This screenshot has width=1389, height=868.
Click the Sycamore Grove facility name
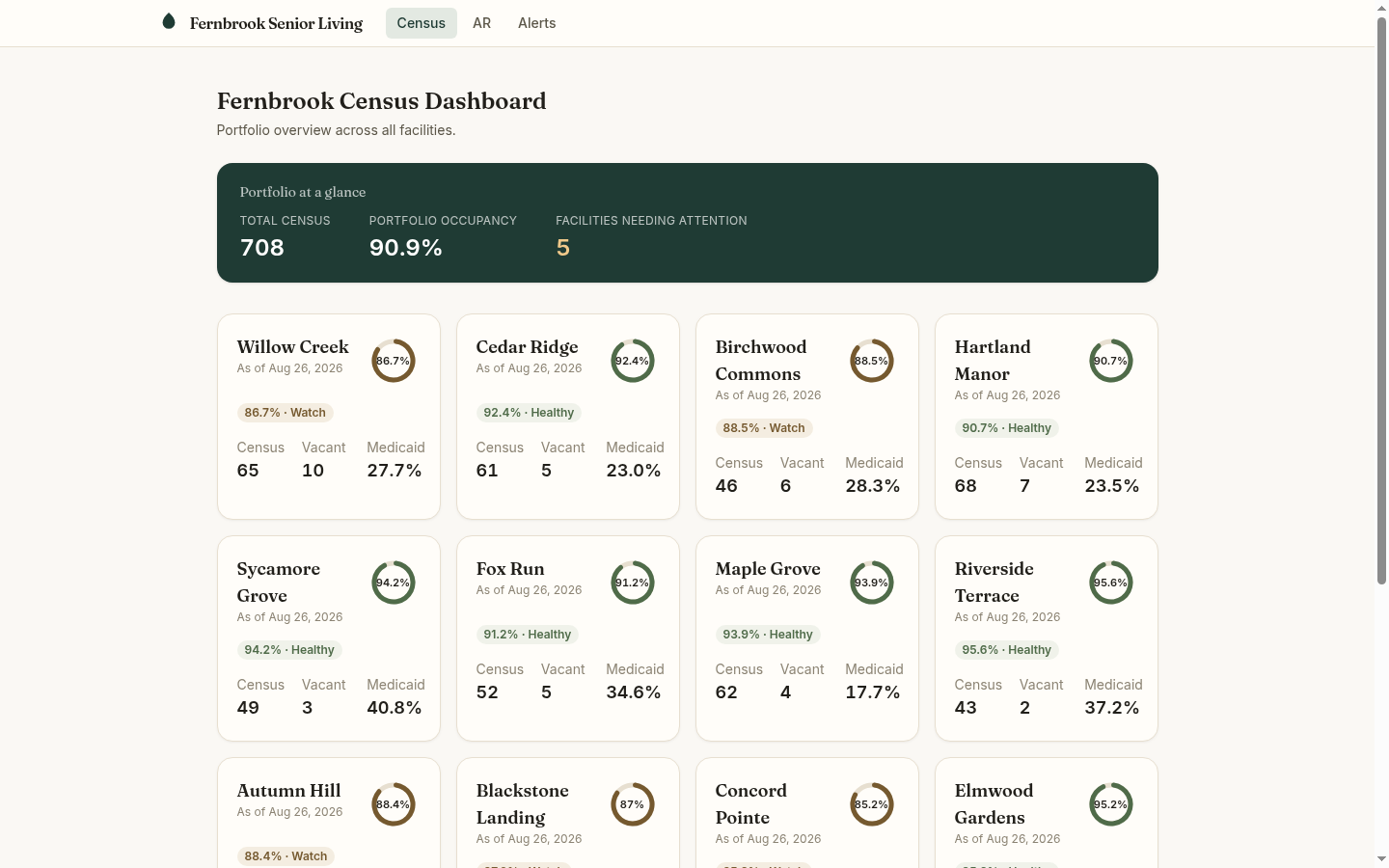279,583
